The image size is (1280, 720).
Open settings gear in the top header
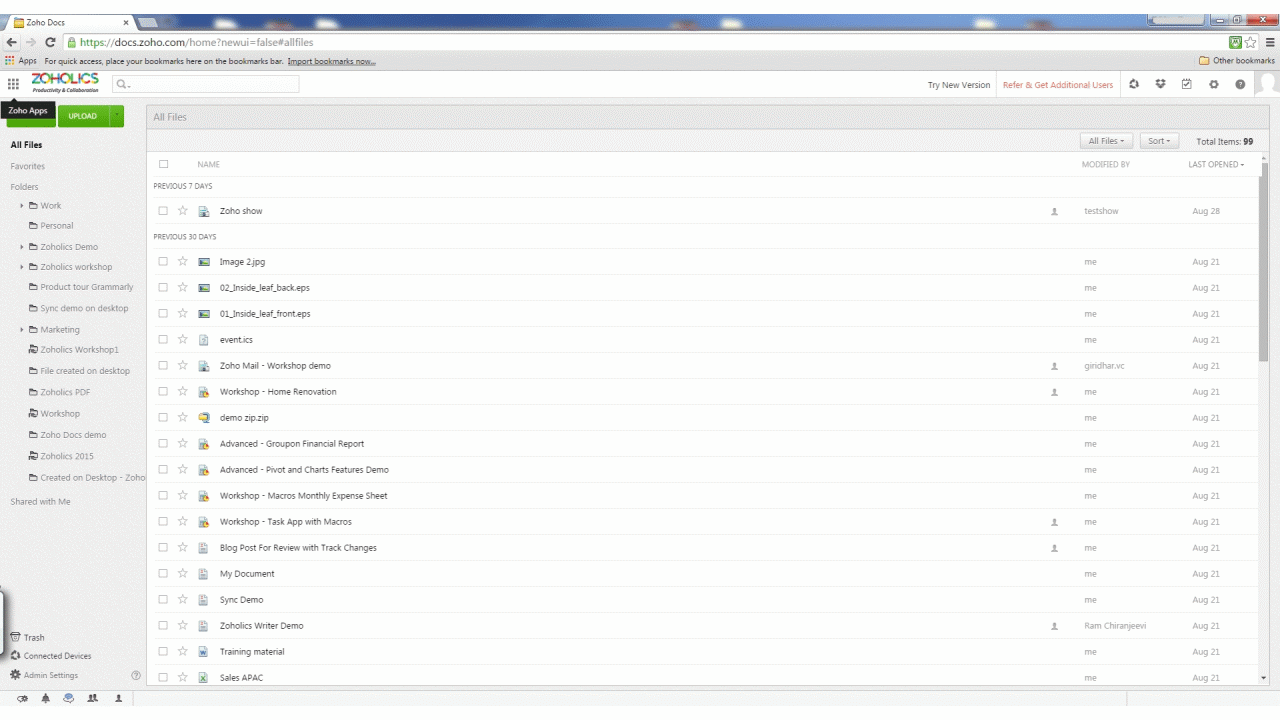[x=1214, y=85]
